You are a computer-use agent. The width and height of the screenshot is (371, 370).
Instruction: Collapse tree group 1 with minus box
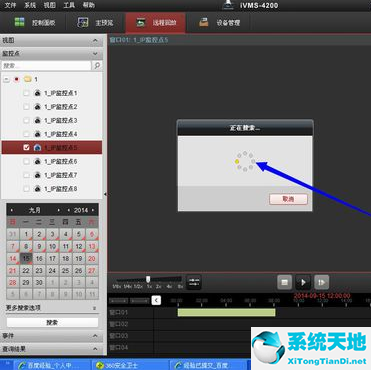[x=6, y=79]
